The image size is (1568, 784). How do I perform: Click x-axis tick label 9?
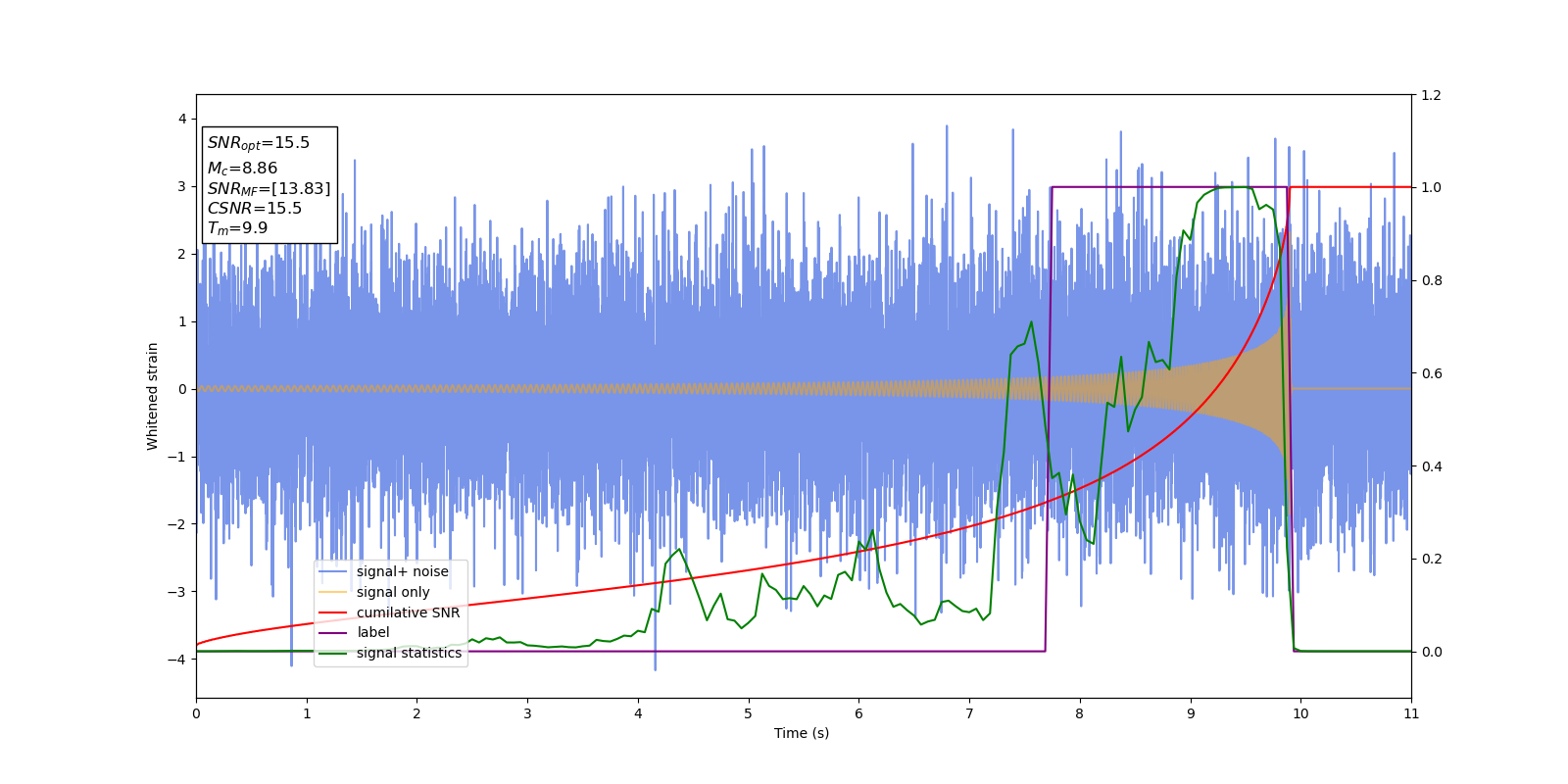1191,713
